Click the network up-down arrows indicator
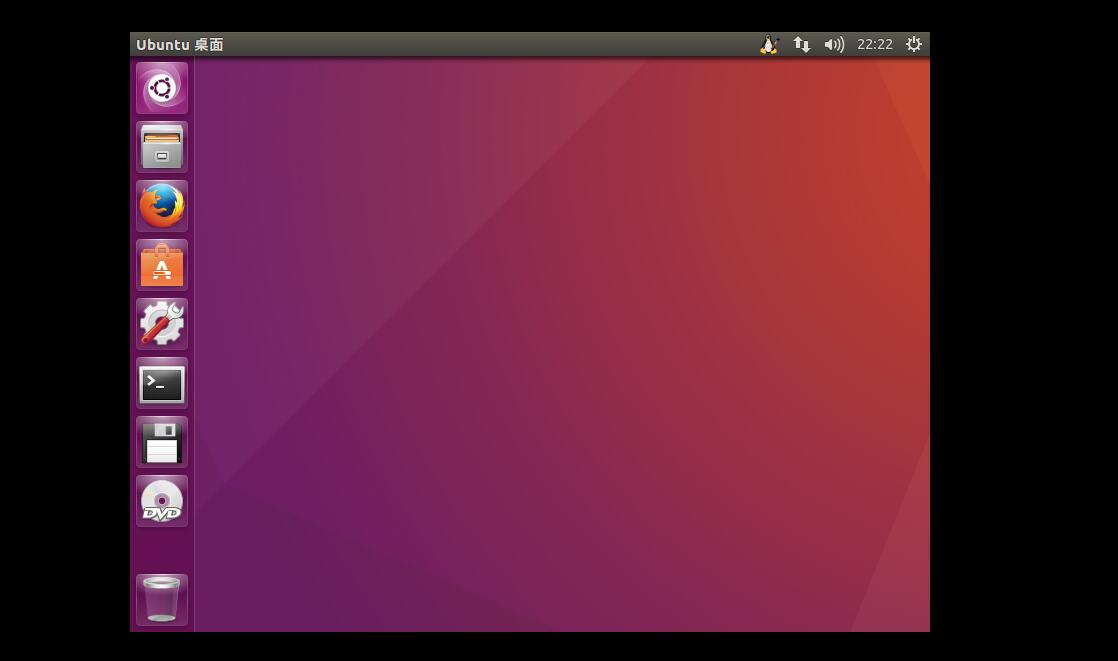The width and height of the screenshot is (1118, 661). [x=801, y=44]
